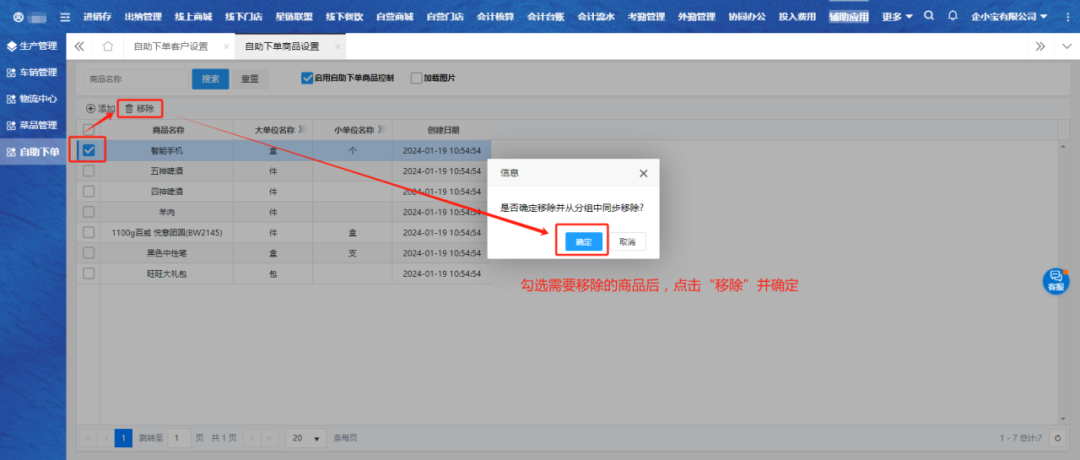This screenshot has width=1080, height=460.
Task: Click 取消 to cancel the dialog
Action: coord(627,242)
